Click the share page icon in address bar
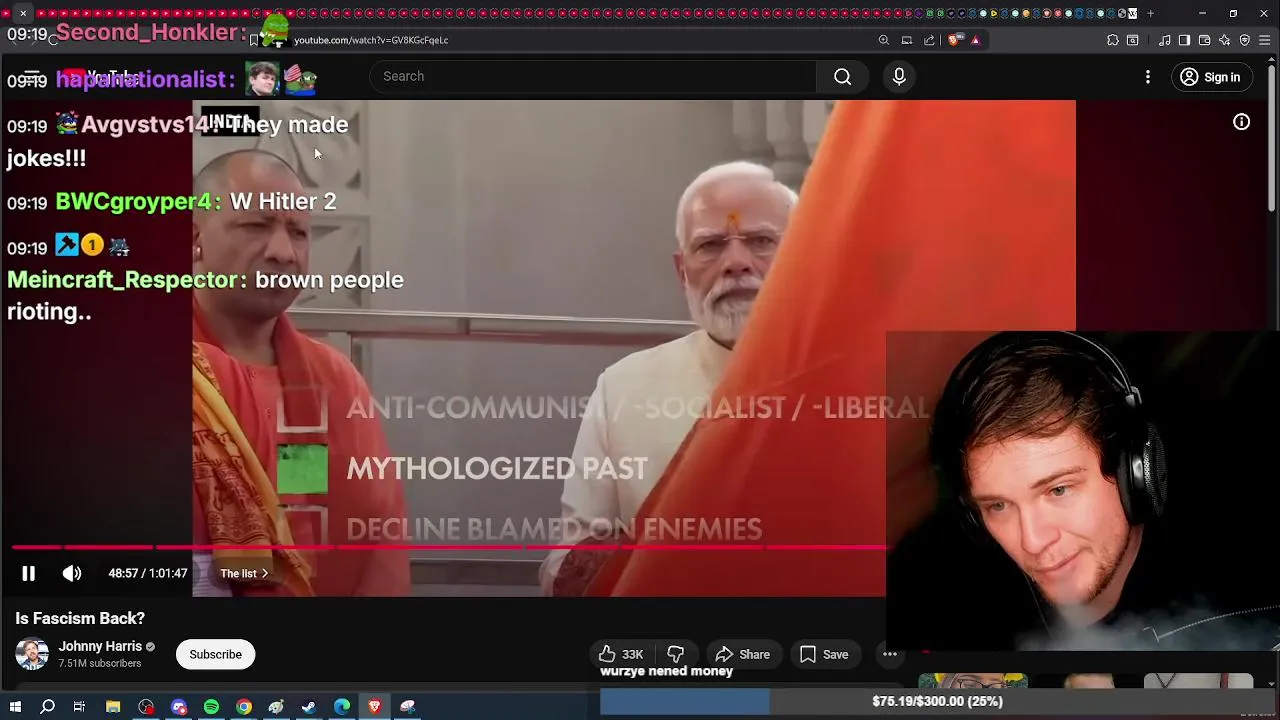The height and width of the screenshot is (720, 1280). coord(929,40)
